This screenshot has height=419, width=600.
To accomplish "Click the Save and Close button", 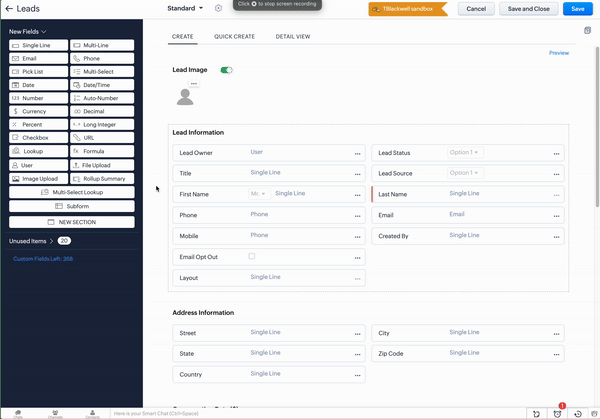I will tap(526, 9).
